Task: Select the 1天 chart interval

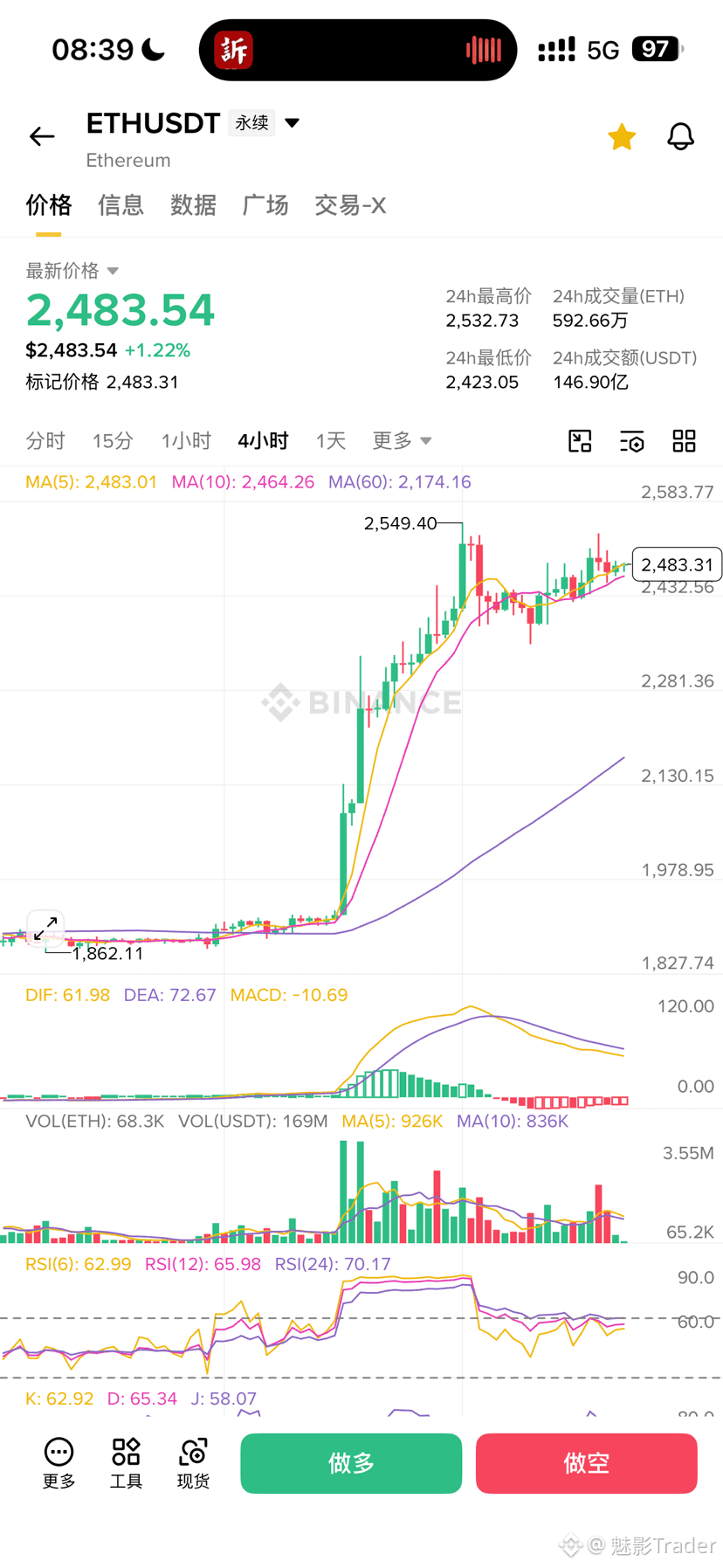Action: [x=331, y=441]
